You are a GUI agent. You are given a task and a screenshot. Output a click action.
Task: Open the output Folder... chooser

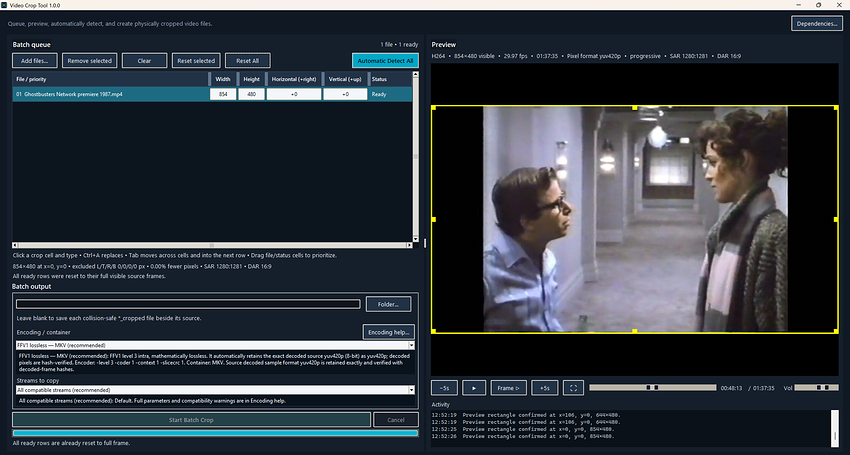388,304
